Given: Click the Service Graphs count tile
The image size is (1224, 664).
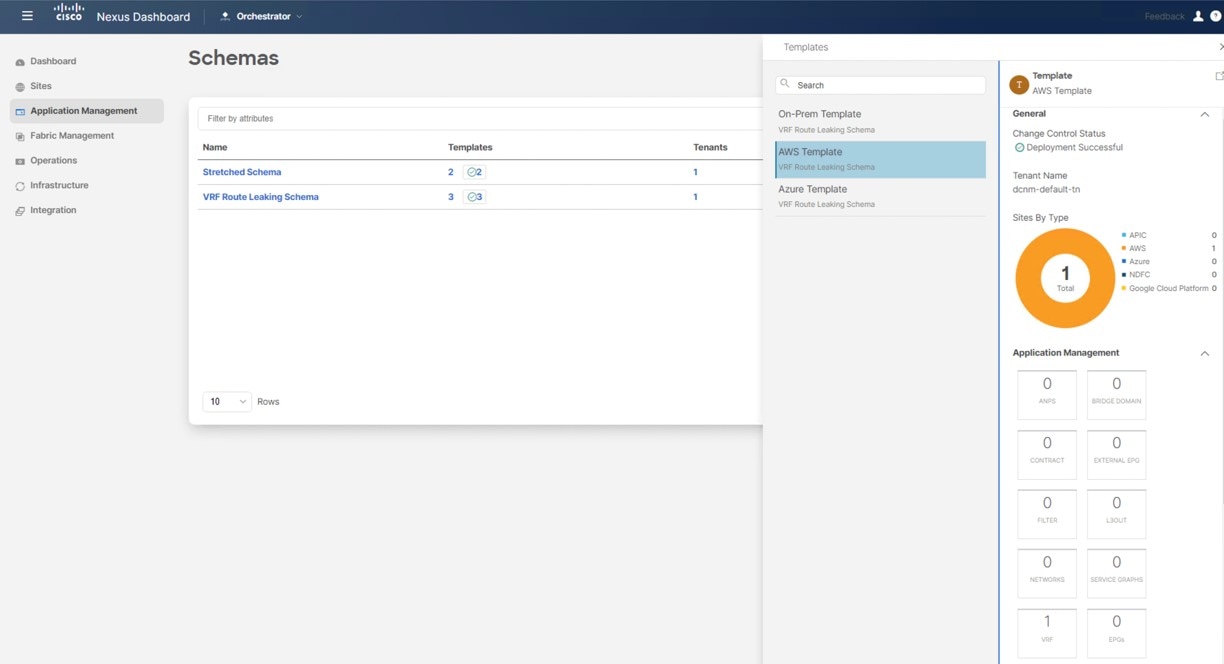Looking at the screenshot, I should (x=1117, y=573).
